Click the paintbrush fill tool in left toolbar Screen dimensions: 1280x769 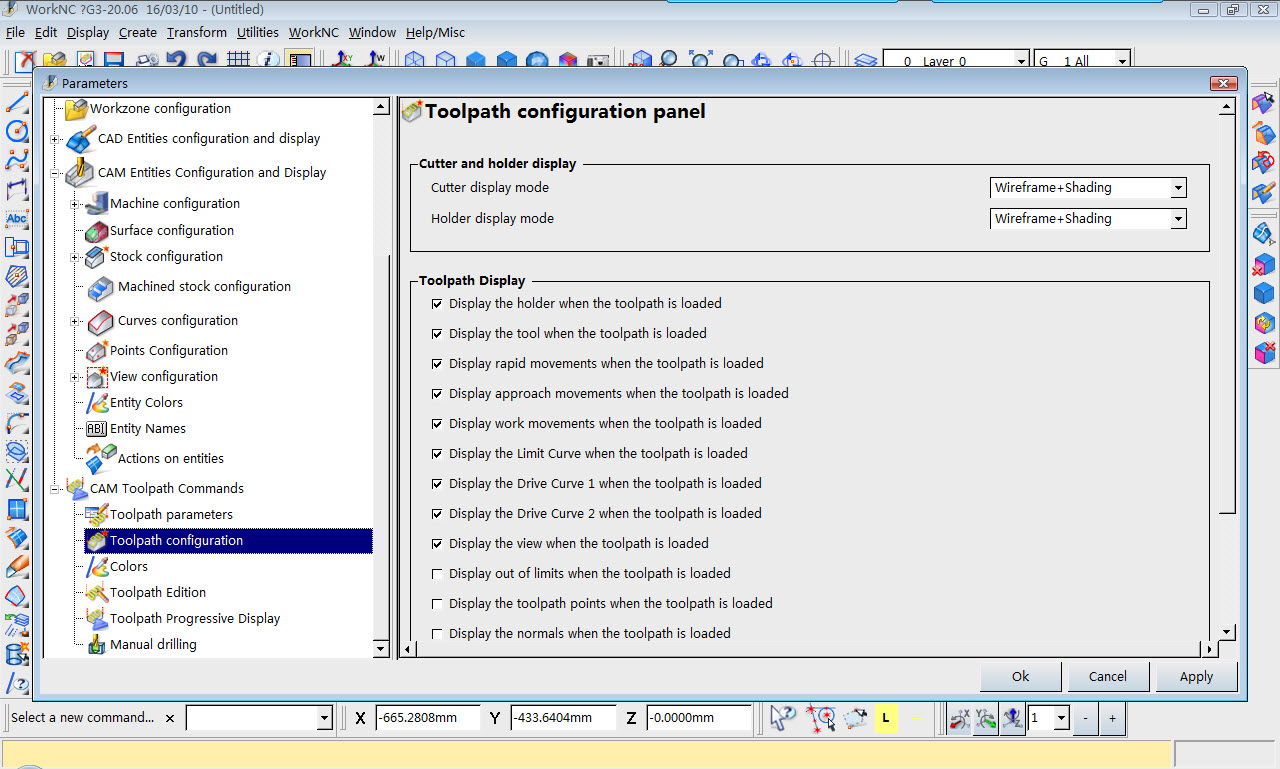click(x=16, y=566)
